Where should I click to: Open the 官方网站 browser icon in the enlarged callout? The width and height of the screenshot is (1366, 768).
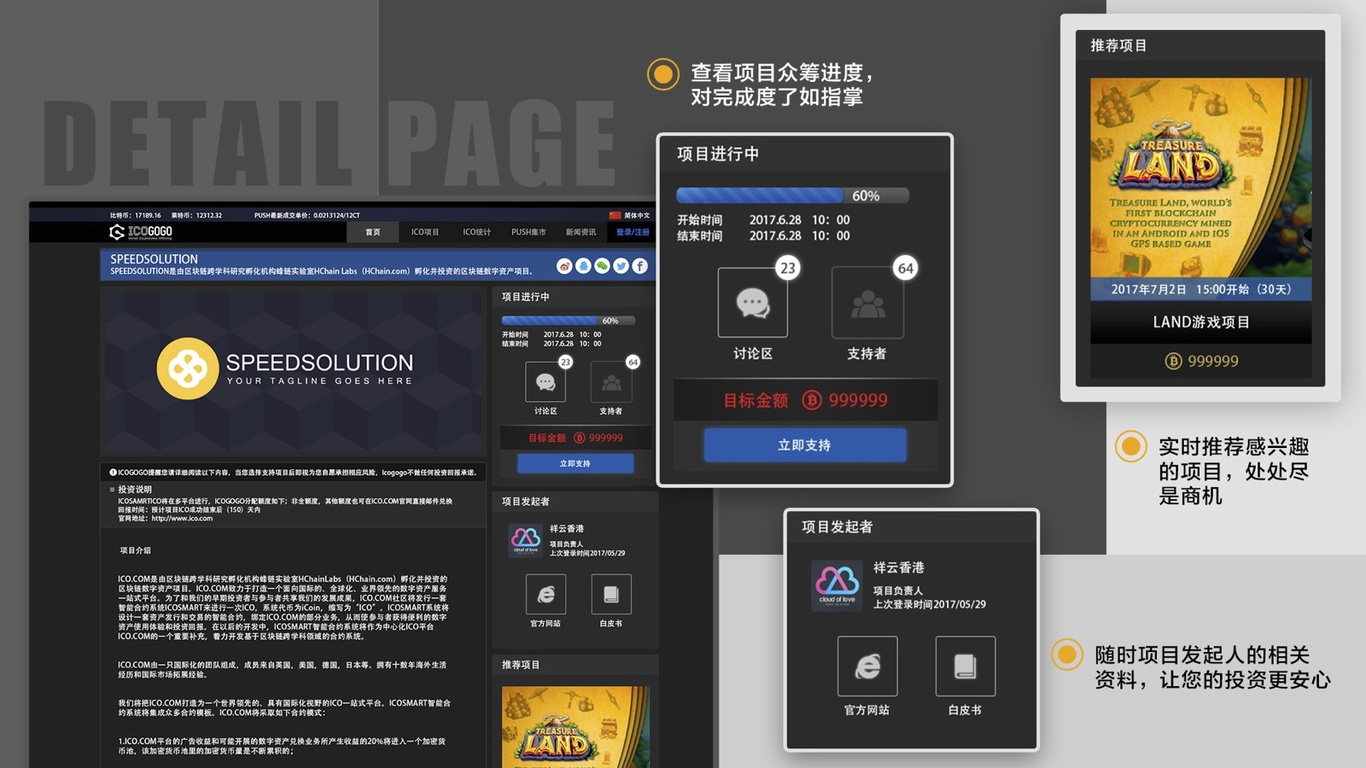tap(867, 666)
